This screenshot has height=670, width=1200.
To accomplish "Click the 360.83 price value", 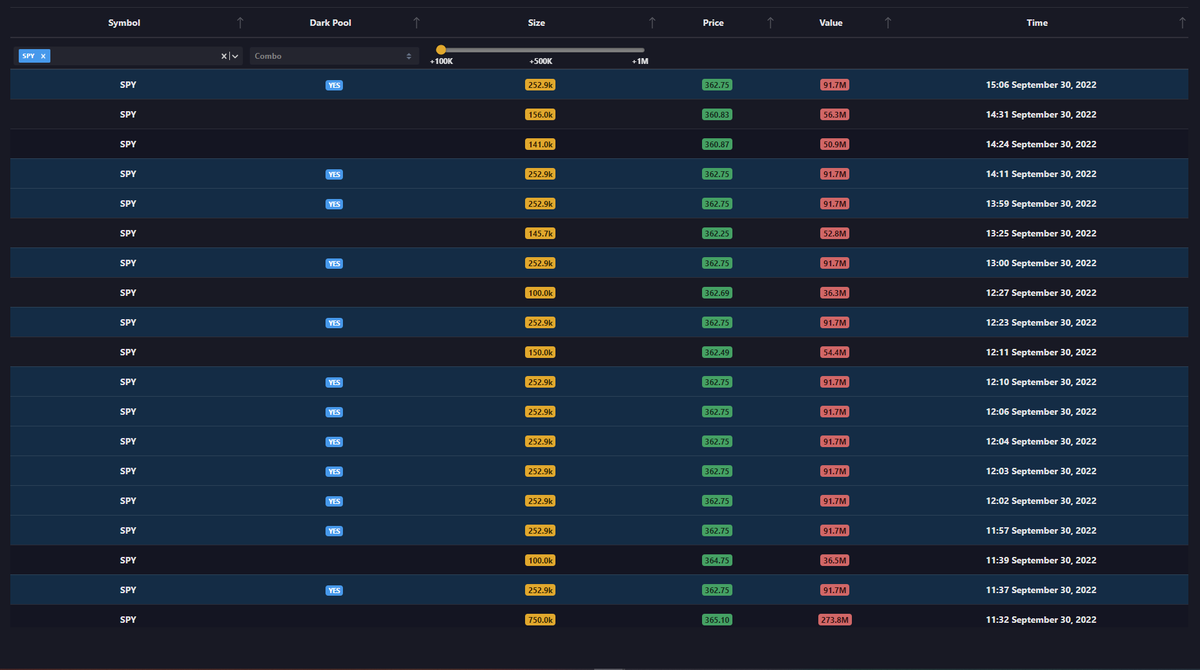I will (x=717, y=115).
